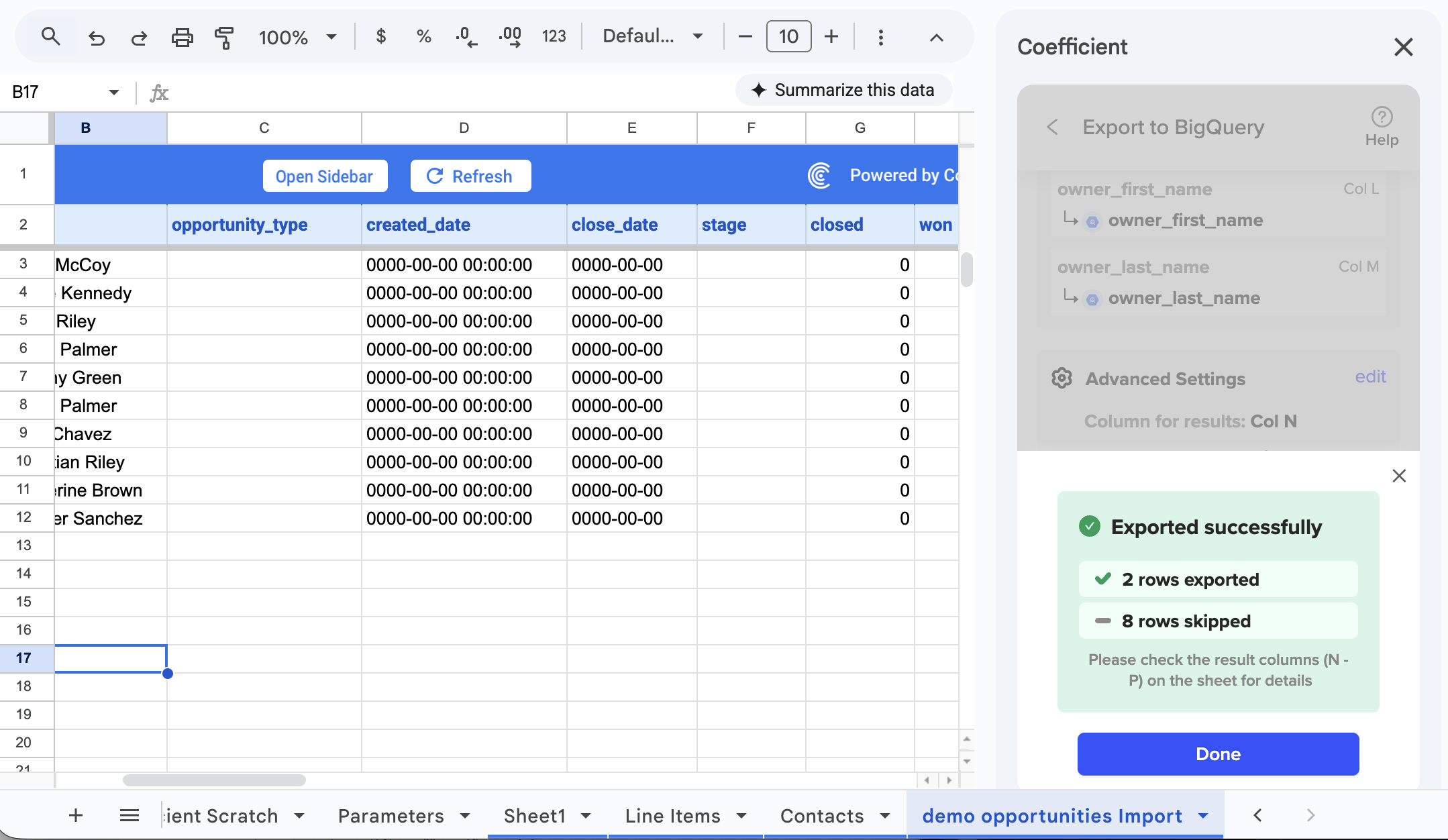The image size is (1448, 840).
Task: Click the Refresh button in the sheet header
Action: click(x=470, y=176)
